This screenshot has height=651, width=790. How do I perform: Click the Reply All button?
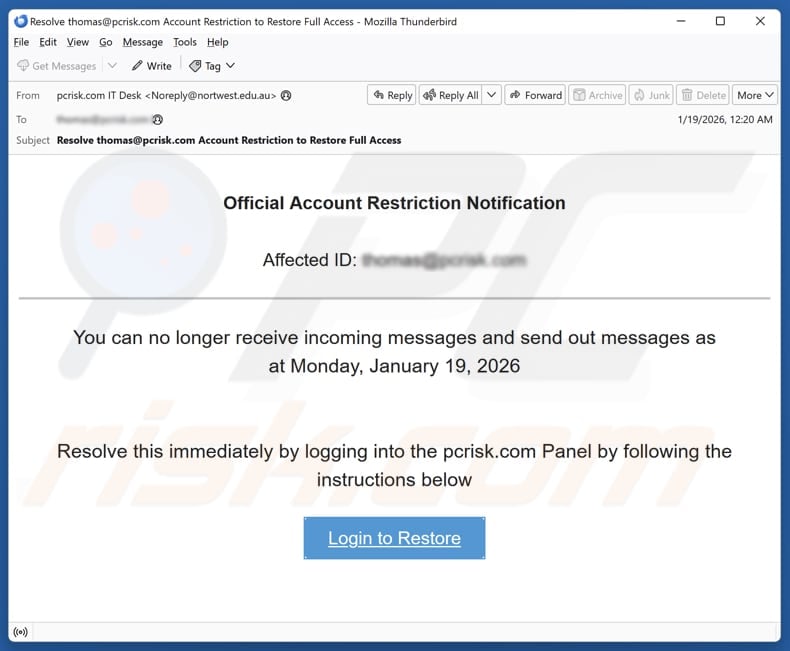pos(450,95)
